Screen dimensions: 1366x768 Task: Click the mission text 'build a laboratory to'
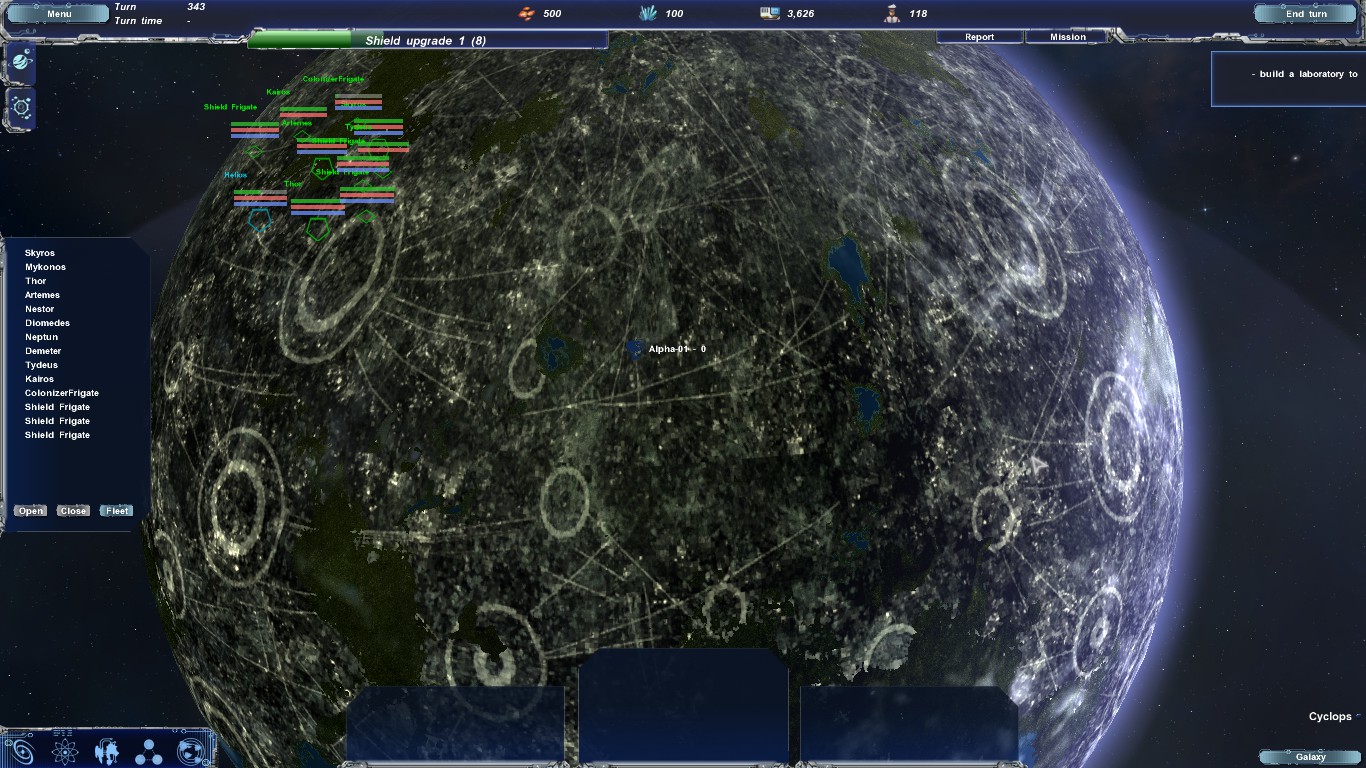pyautogui.click(x=1304, y=74)
